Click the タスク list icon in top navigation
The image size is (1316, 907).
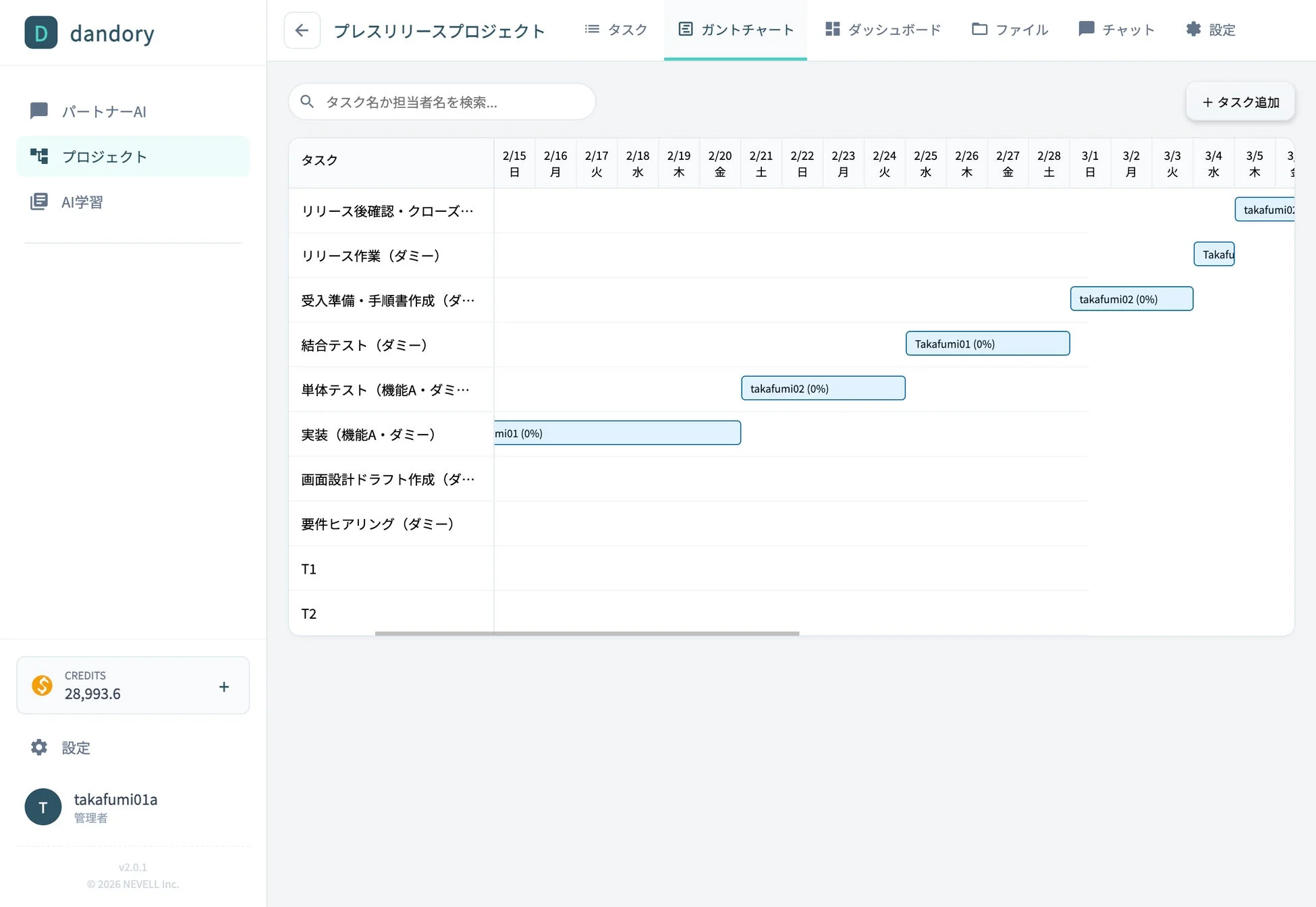pyautogui.click(x=591, y=29)
